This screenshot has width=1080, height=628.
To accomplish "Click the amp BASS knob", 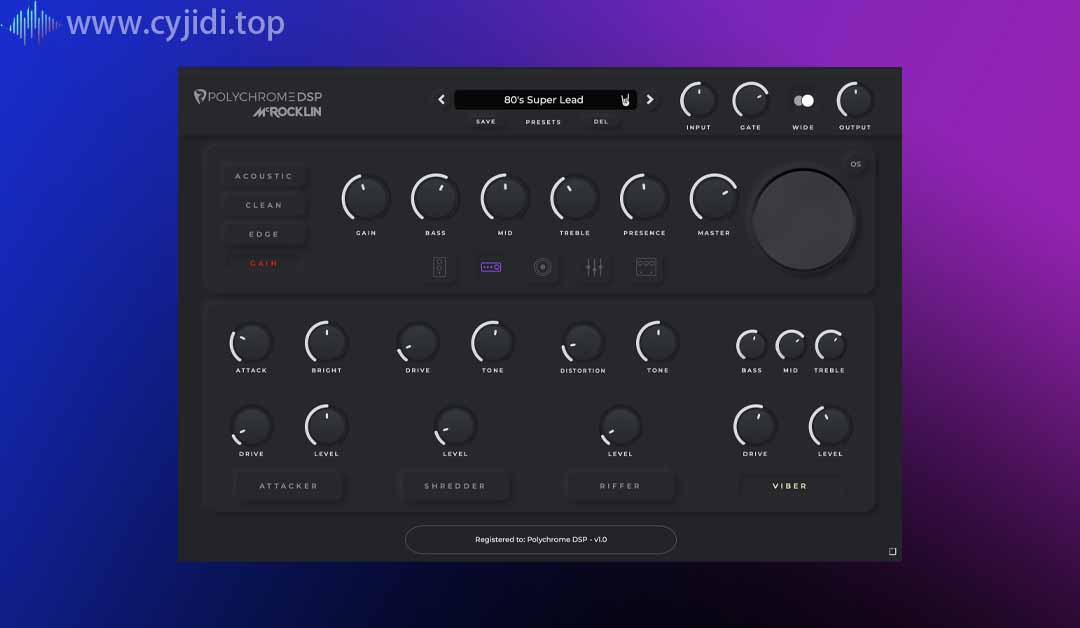I will [435, 198].
